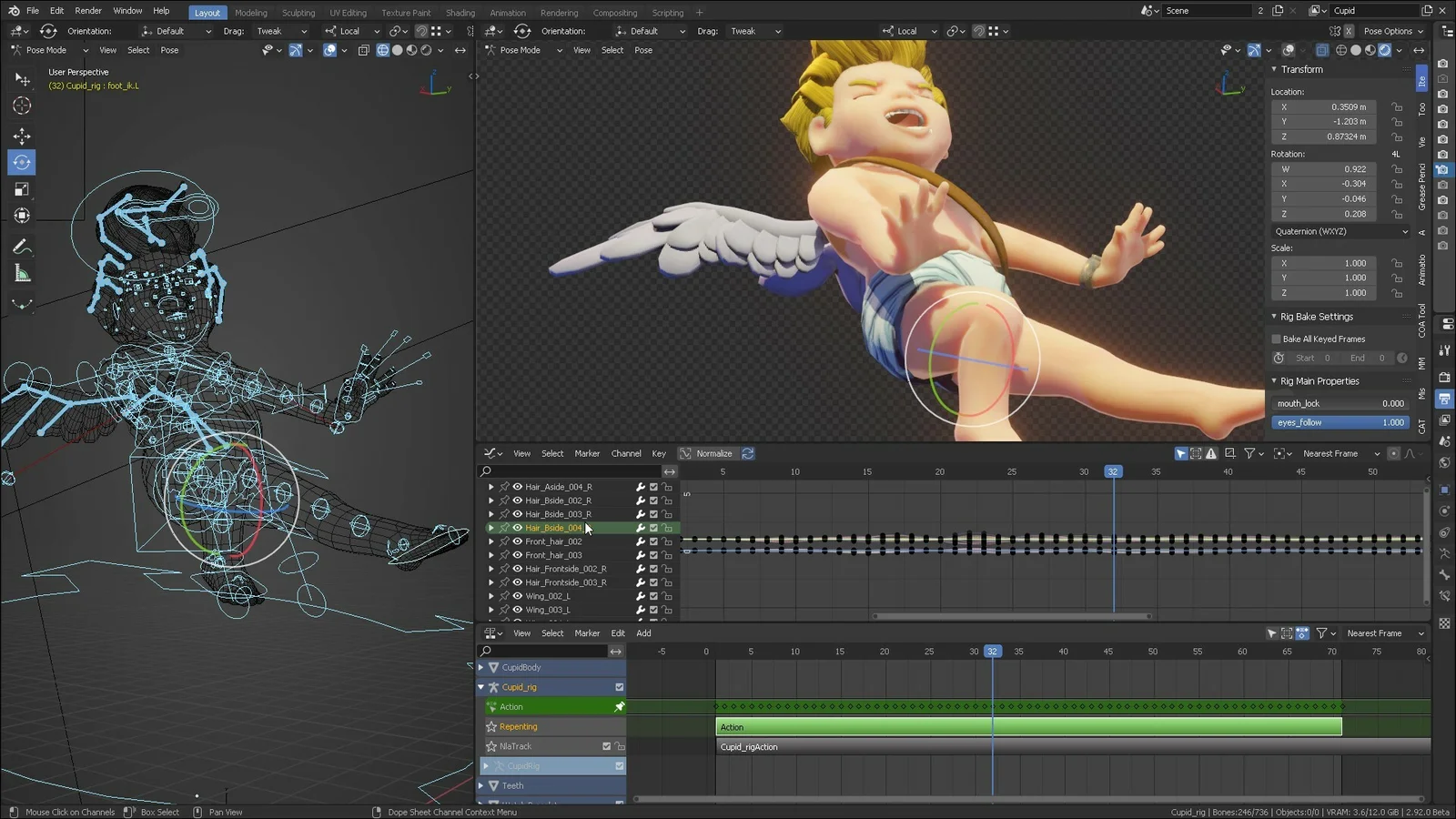Select the Annotate tool
The width and height of the screenshot is (1456, 819).
tap(22, 246)
